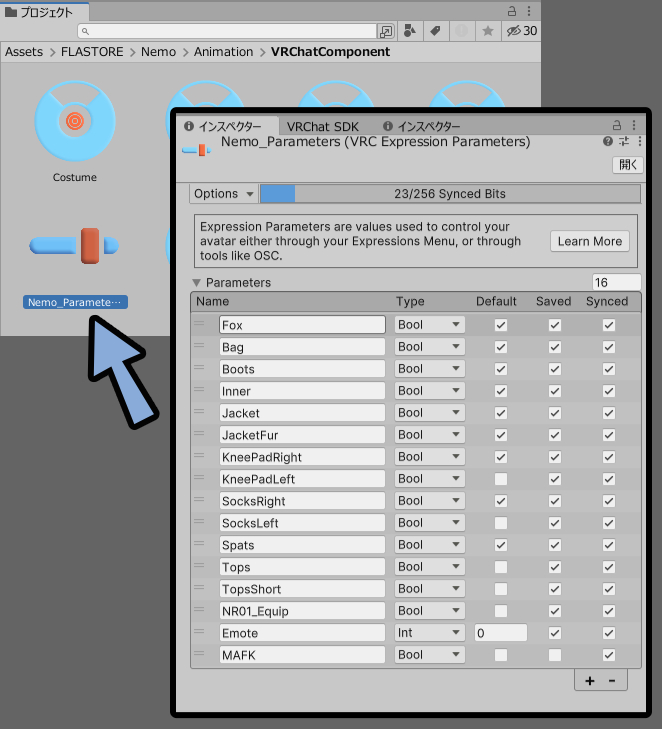Toggle hidden packages visibility icon showing 30
Image resolution: width=662 pixels, height=729 pixels.
(522, 31)
